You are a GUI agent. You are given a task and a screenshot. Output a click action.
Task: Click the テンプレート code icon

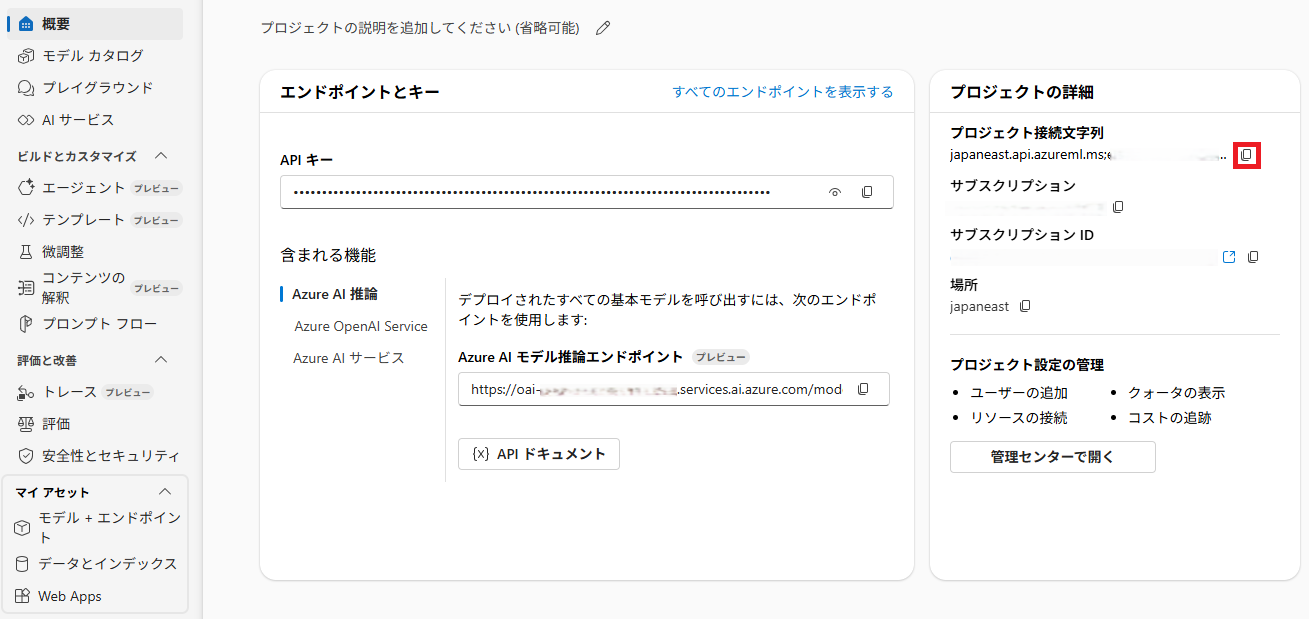[26, 220]
